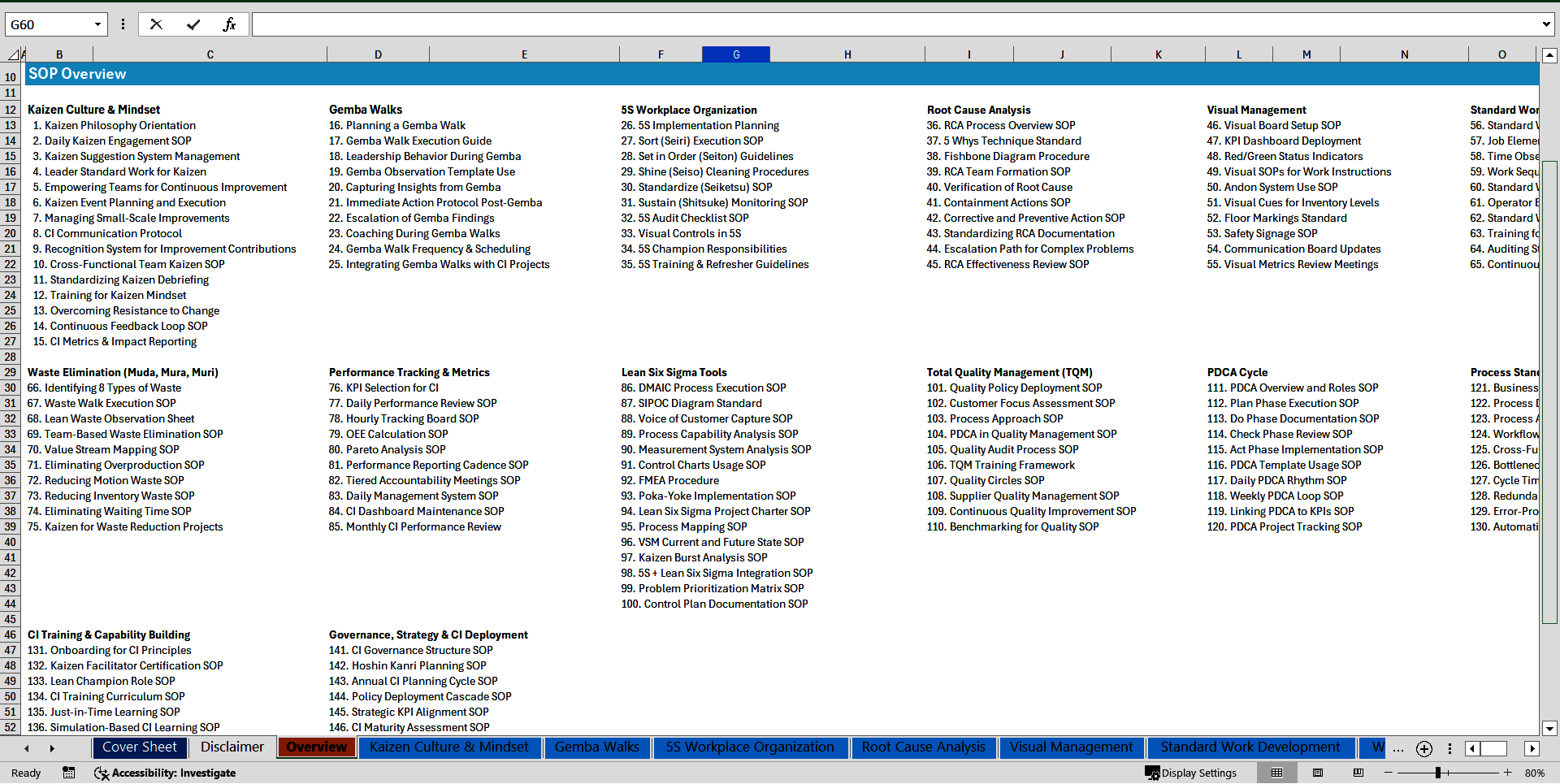This screenshot has width=1560, height=784.
Task: Open the Name Box dropdown arrow
Action: tap(97, 24)
